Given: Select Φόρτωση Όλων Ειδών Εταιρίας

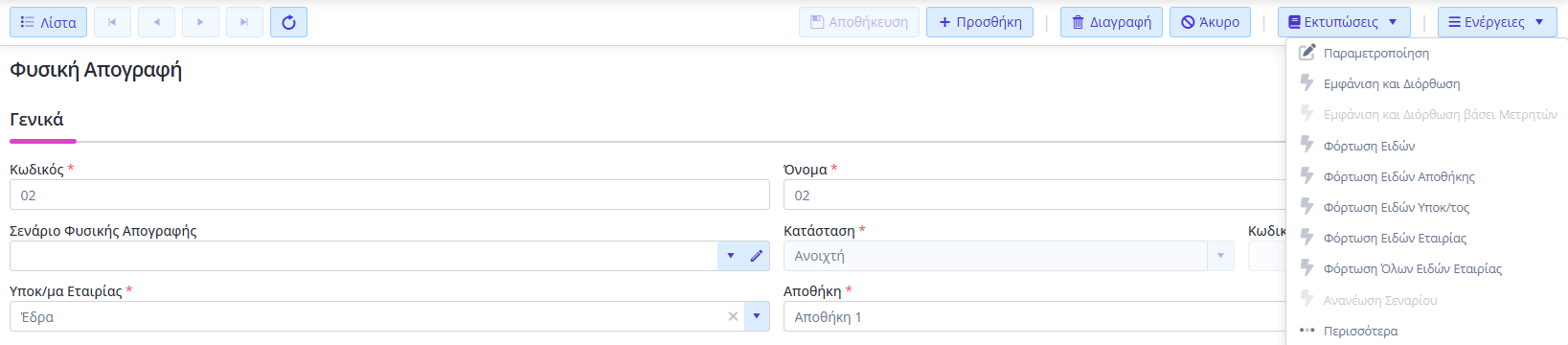Looking at the screenshot, I should (x=1412, y=269).
